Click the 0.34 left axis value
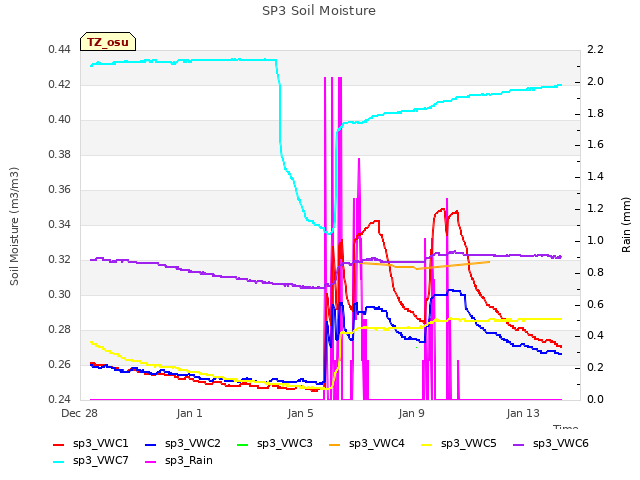640x480 pixels. [59, 224]
